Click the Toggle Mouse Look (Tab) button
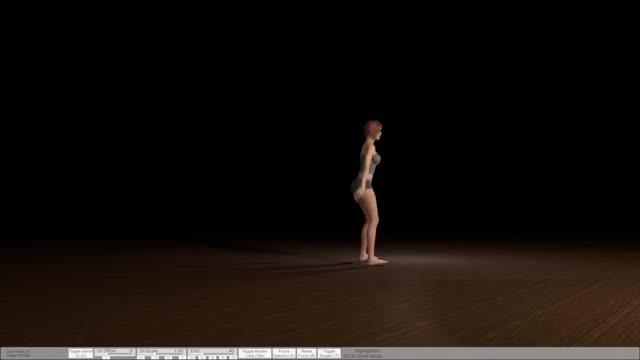Viewport: 640px width, 360px height. click(255, 353)
